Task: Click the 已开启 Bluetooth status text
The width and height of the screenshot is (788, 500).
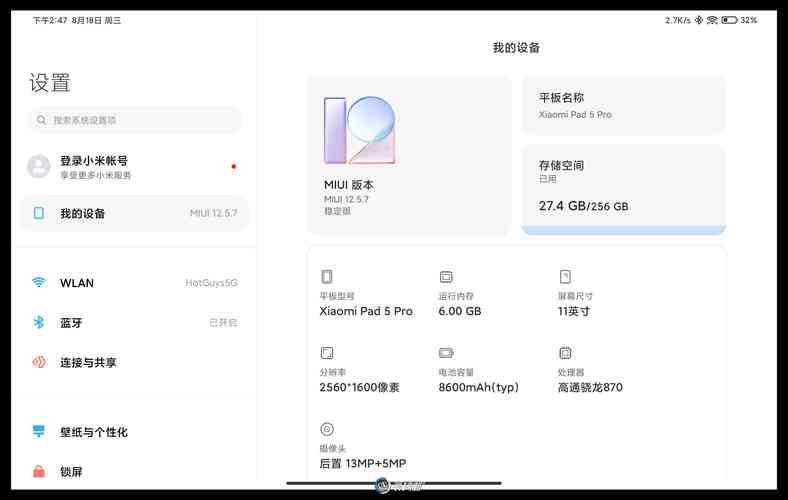Action: (223, 322)
